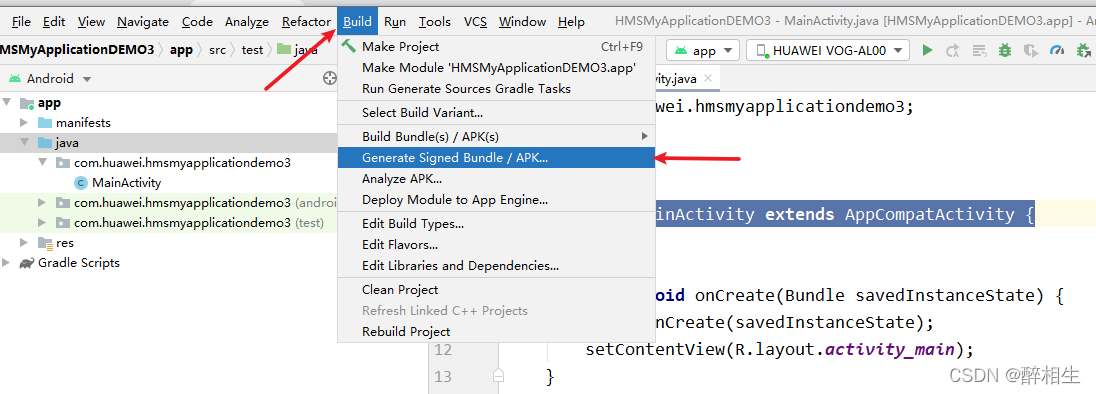Screen dimensions: 1096x394
Task: Expand the manifests folder
Action: (x=24, y=122)
